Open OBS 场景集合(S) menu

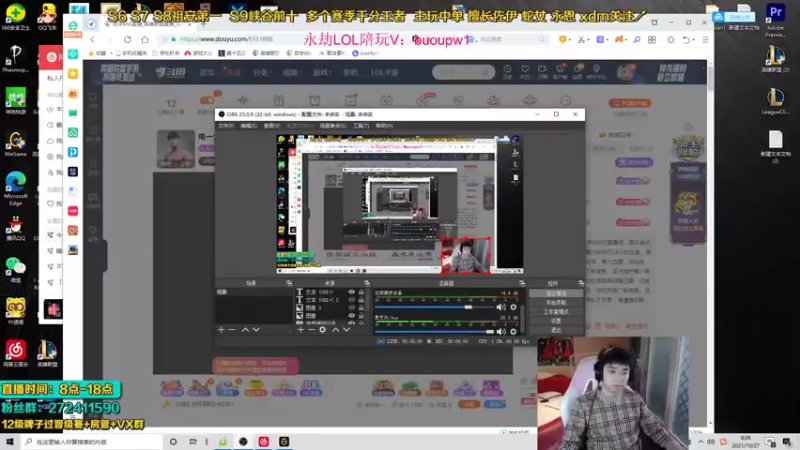[333, 126]
